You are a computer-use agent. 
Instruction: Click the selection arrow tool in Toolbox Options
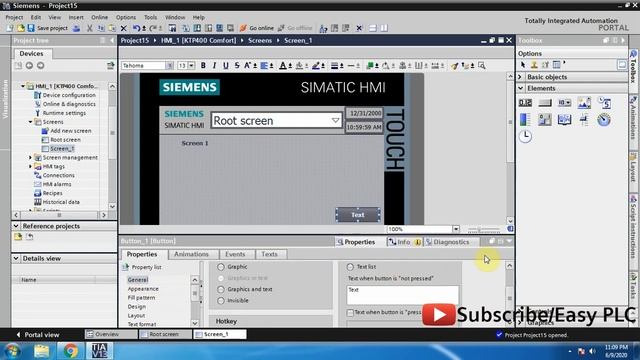click(x=523, y=65)
